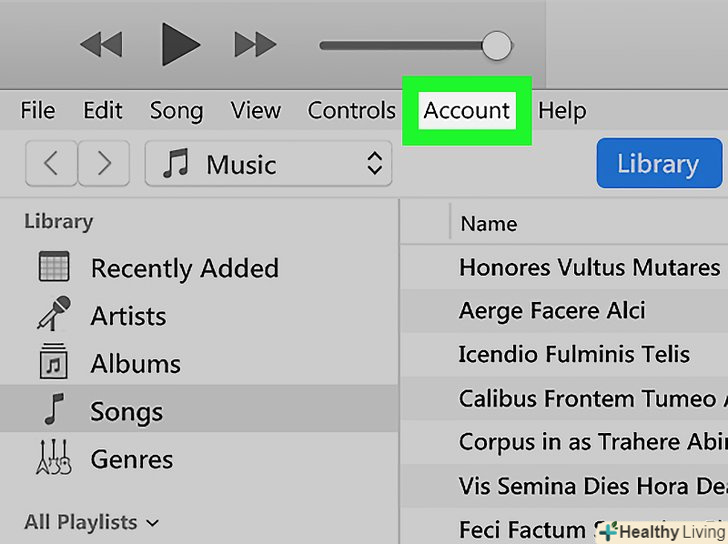Select the Songs note icon

pos(54,411)
